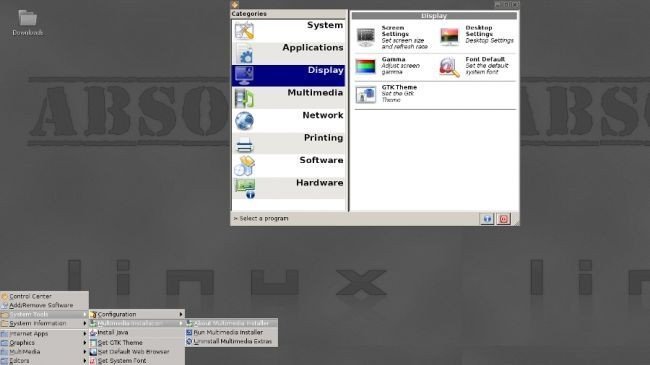The width and height of the screenshot is (650, 365).
Task: Select Run Multimedia Installer entry
Action: [x=231, y=333]
